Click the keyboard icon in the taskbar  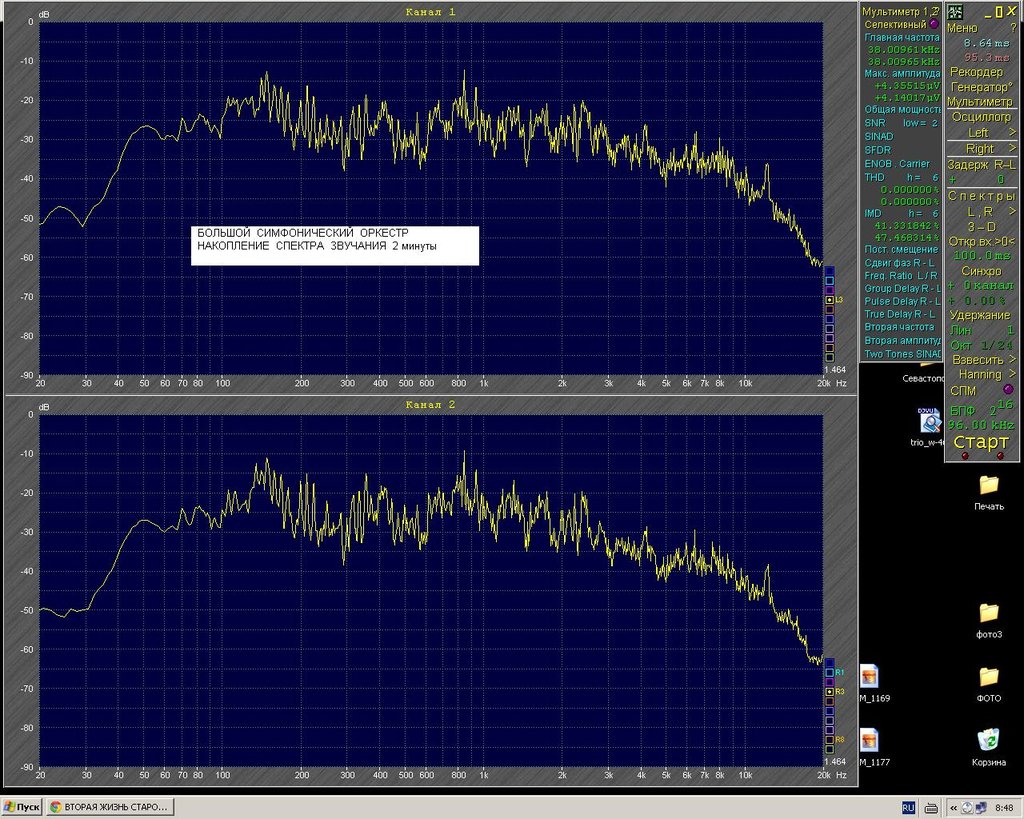click(x=931, y=806)
